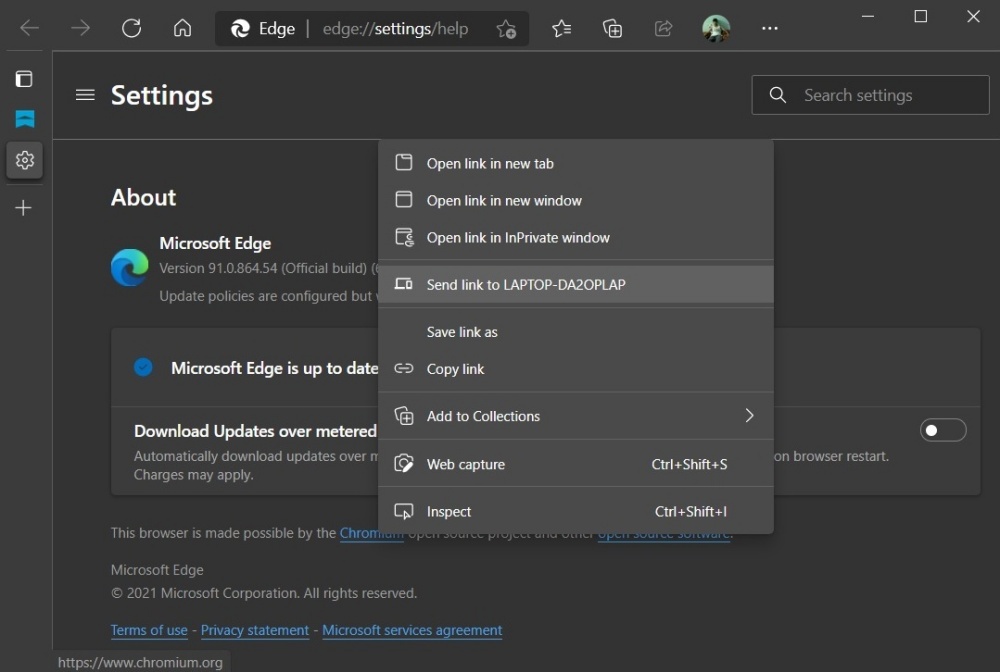Select Open link in InPrivate window
The width and height of the screenshot is (1000, 672).
pyautogui.click(x=519, y=237)
